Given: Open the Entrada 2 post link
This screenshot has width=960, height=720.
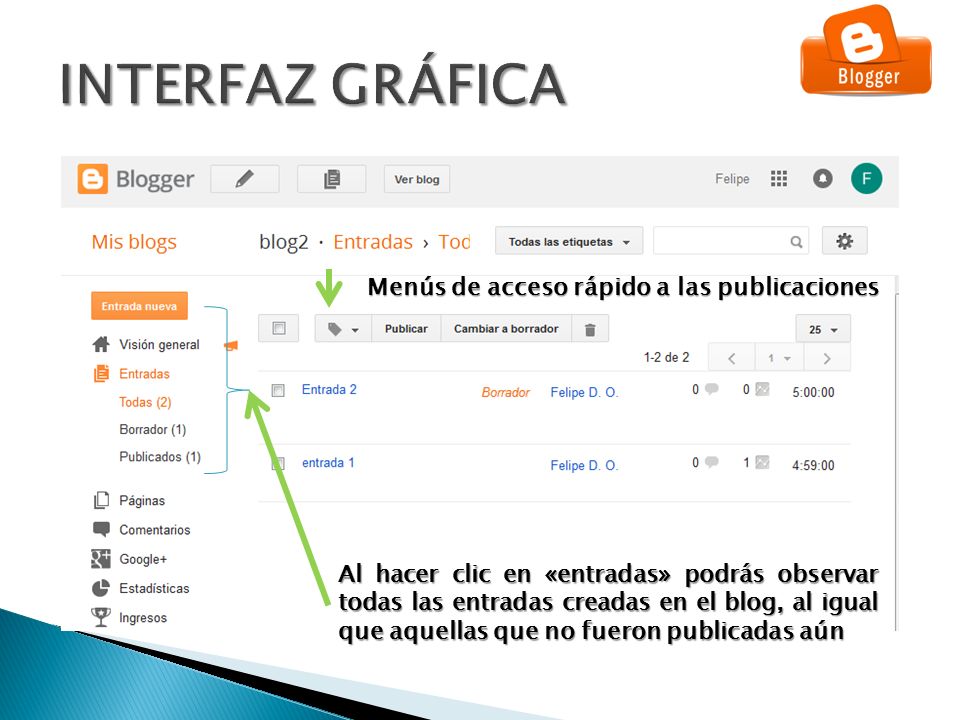Looking at the screenshot, I should (329, 389).
